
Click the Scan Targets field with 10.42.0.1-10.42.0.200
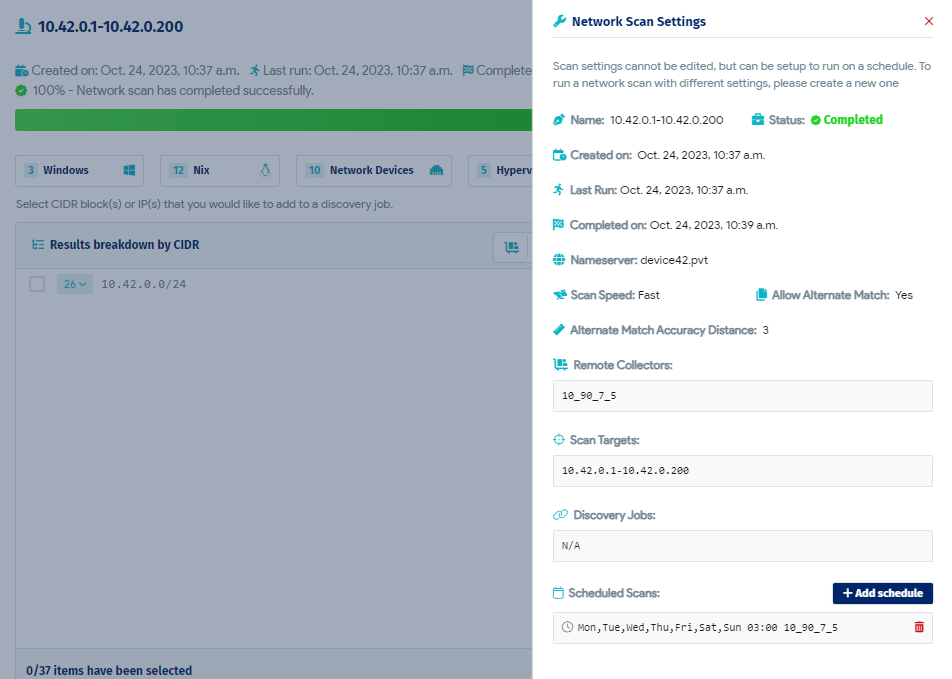743,471
